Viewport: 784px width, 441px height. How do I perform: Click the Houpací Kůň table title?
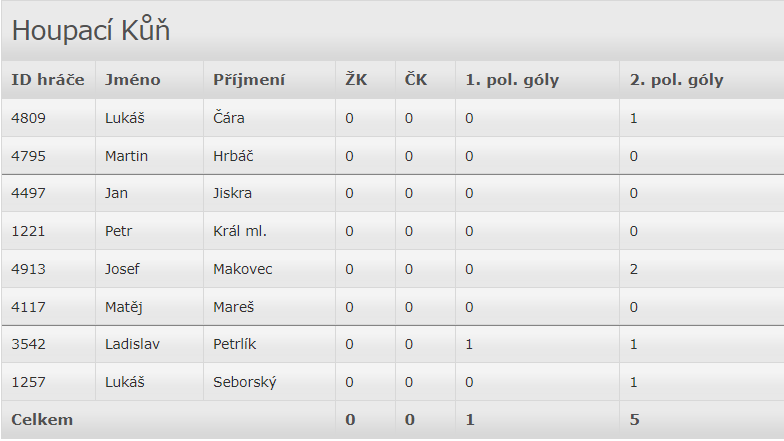coord(91,31)
